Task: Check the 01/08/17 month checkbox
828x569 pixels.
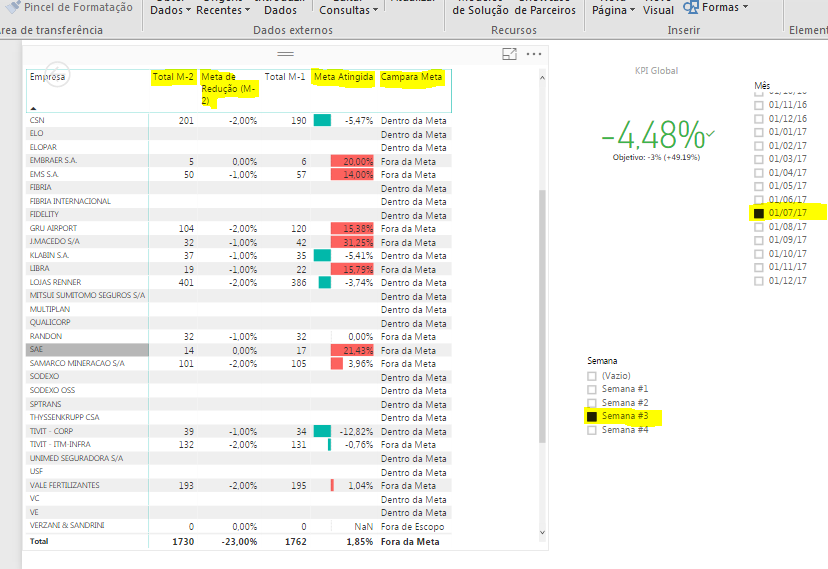Action: click(759, 227)
